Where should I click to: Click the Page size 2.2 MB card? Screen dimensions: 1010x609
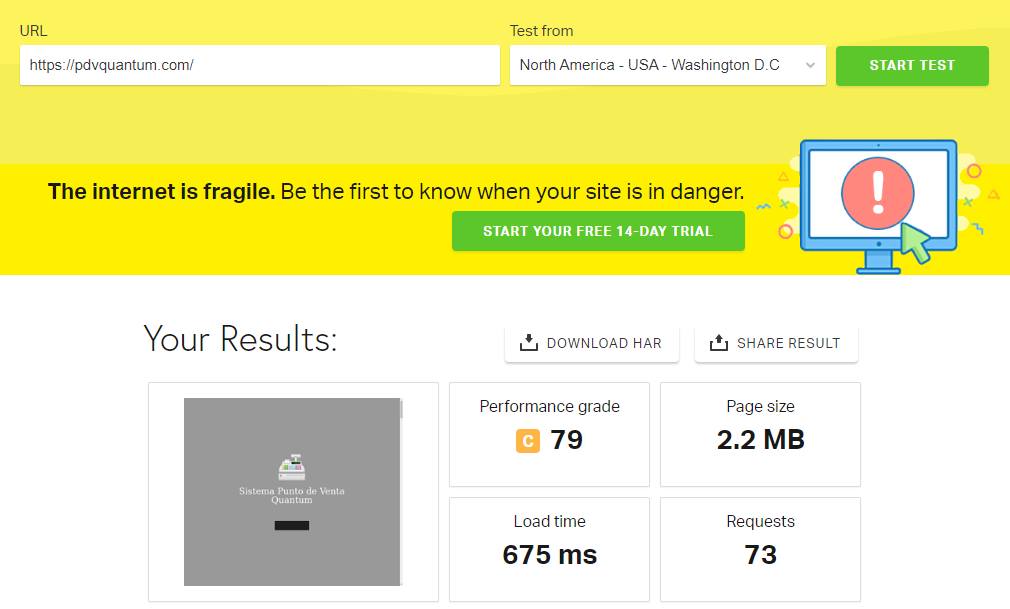[x=760, y=434]
